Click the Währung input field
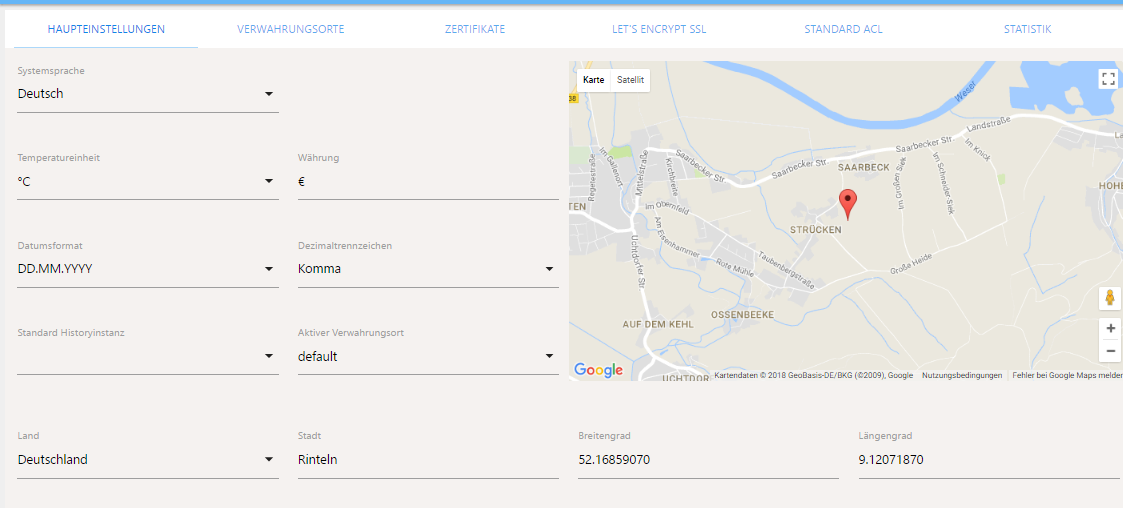This screenshot has height=508, width=1123. (428, 181)
